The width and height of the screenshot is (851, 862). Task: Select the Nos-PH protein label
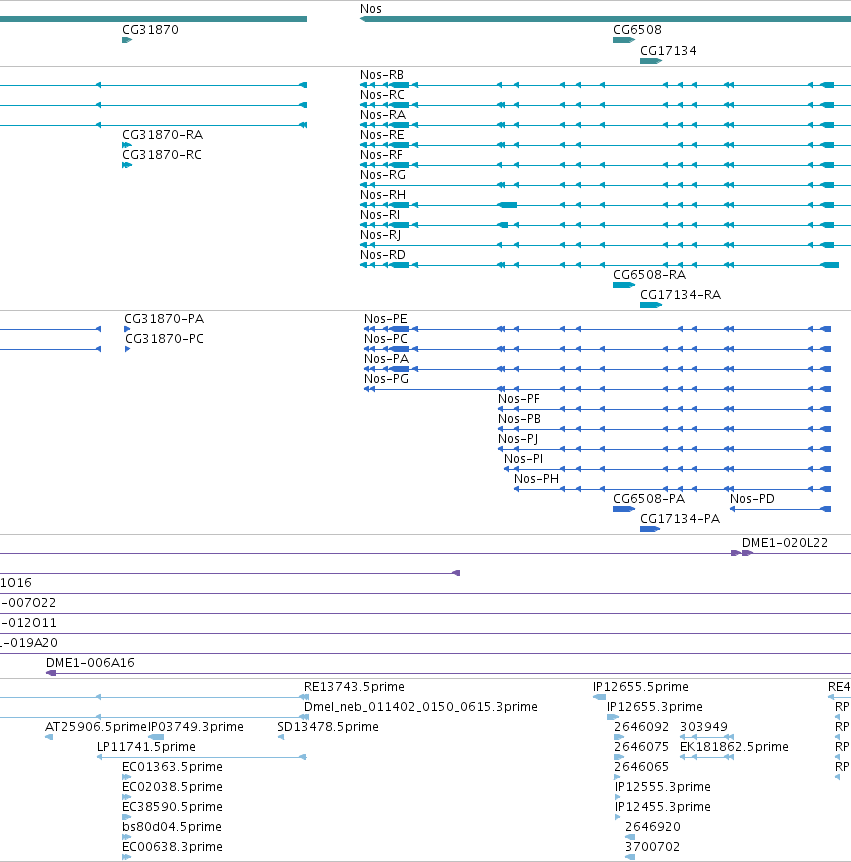tap(536, 479)
